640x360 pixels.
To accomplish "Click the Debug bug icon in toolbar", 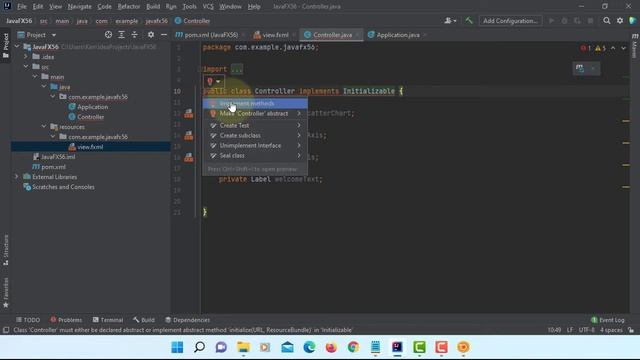I will (x=564, y=21).
